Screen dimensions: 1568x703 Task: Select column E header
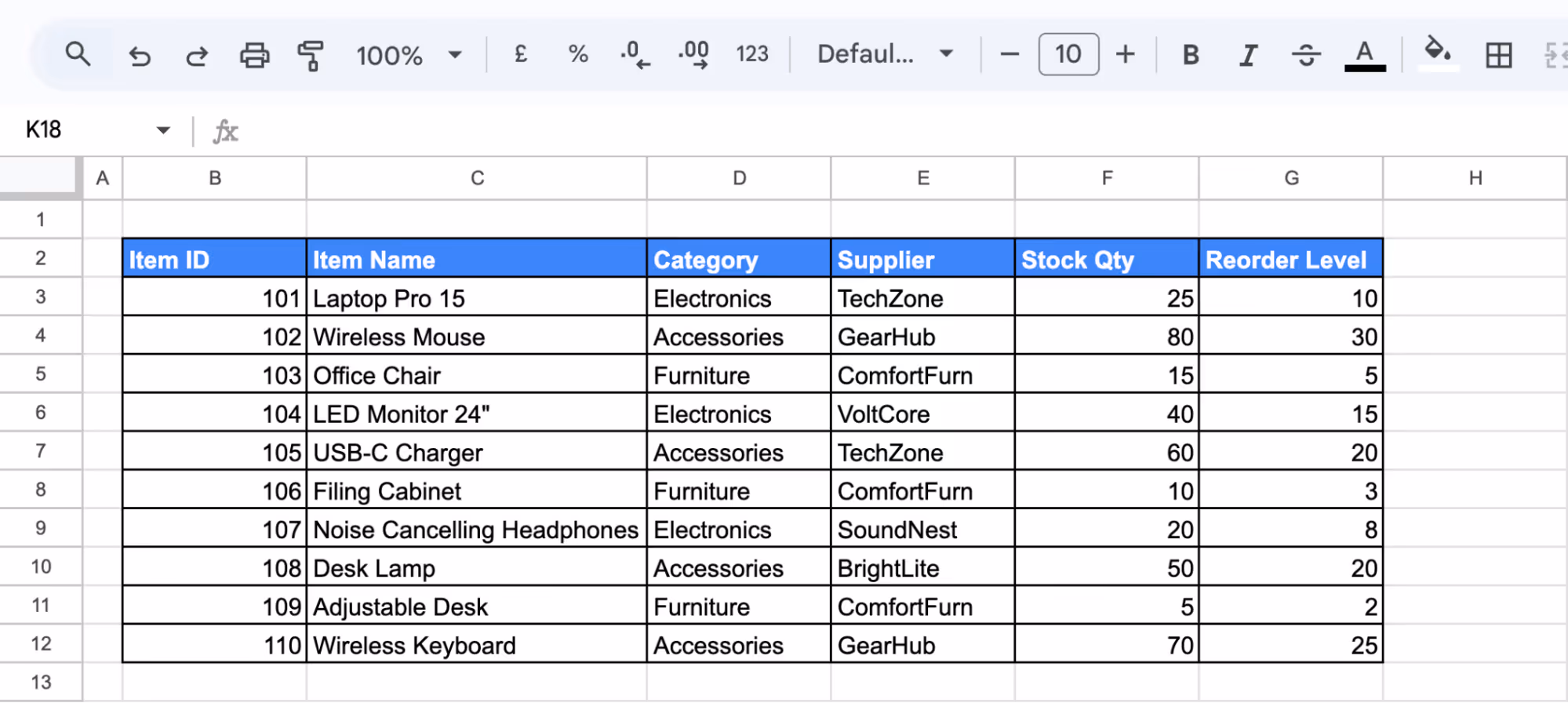point(923,178)
